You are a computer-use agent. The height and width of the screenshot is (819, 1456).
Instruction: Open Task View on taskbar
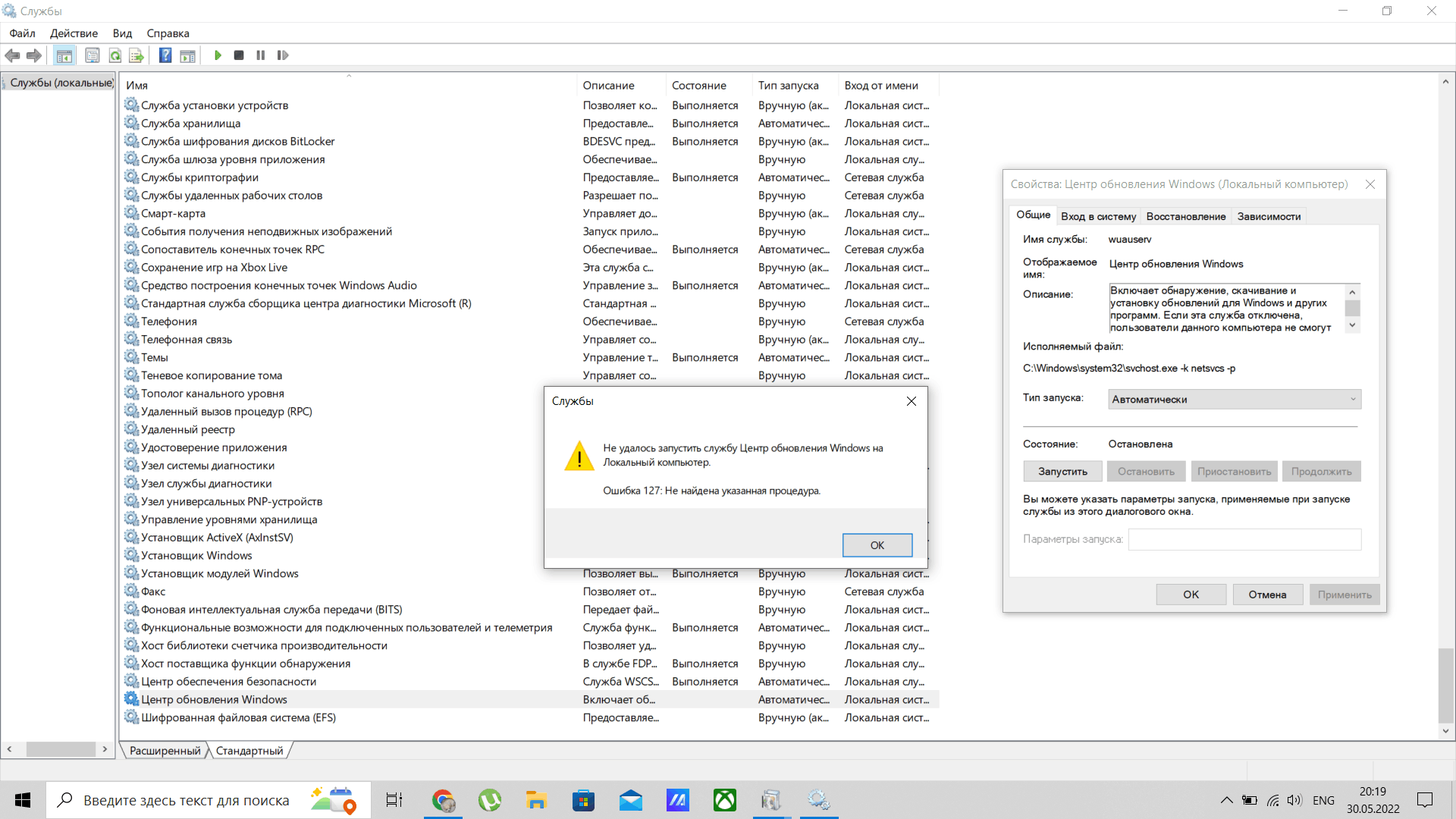coord(394,800)
